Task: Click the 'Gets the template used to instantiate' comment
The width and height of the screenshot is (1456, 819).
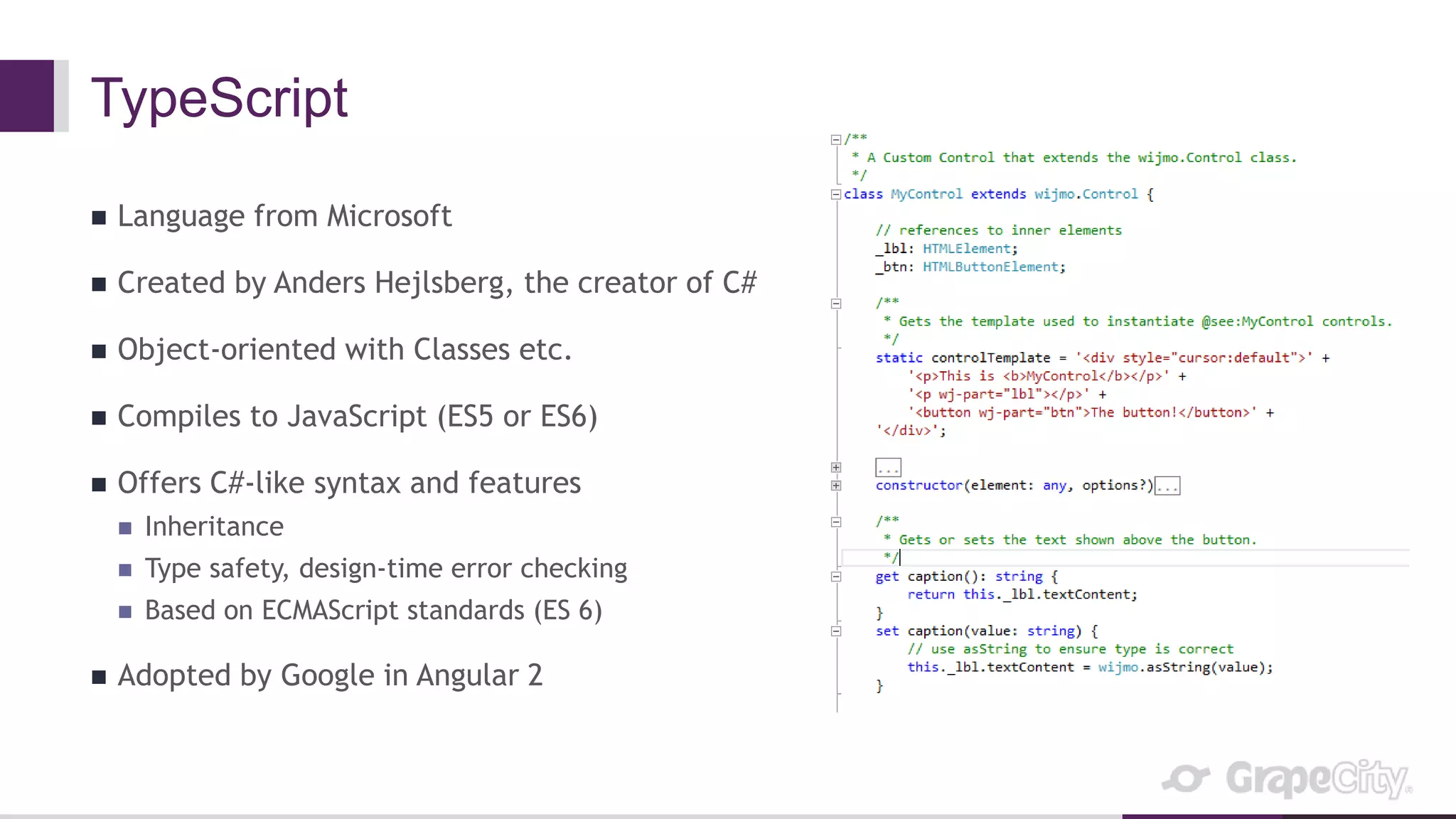Action: click(x=1137, y=321)
